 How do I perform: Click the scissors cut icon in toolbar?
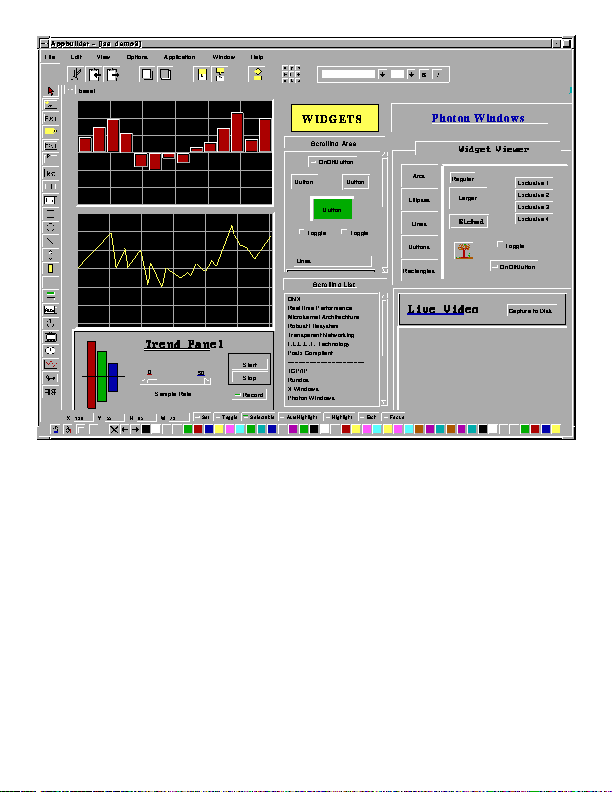click(x=75, y=74)
